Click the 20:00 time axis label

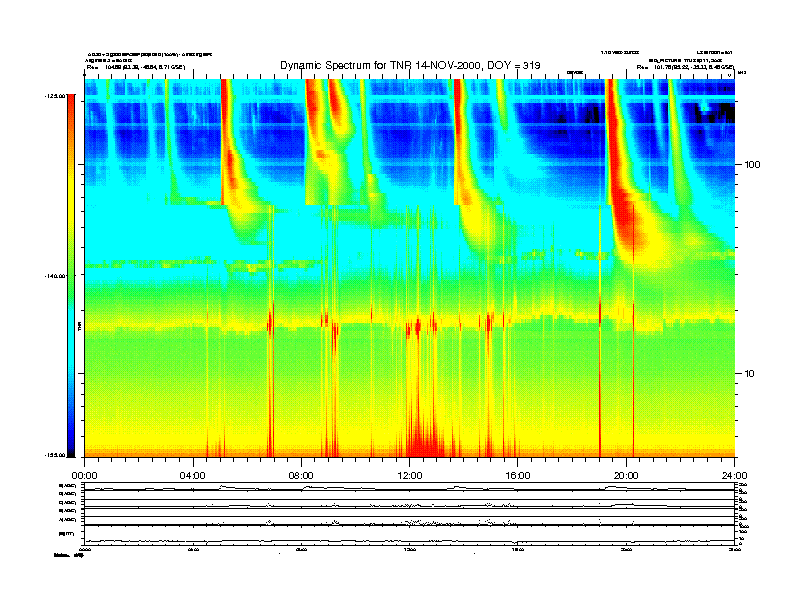626,476
